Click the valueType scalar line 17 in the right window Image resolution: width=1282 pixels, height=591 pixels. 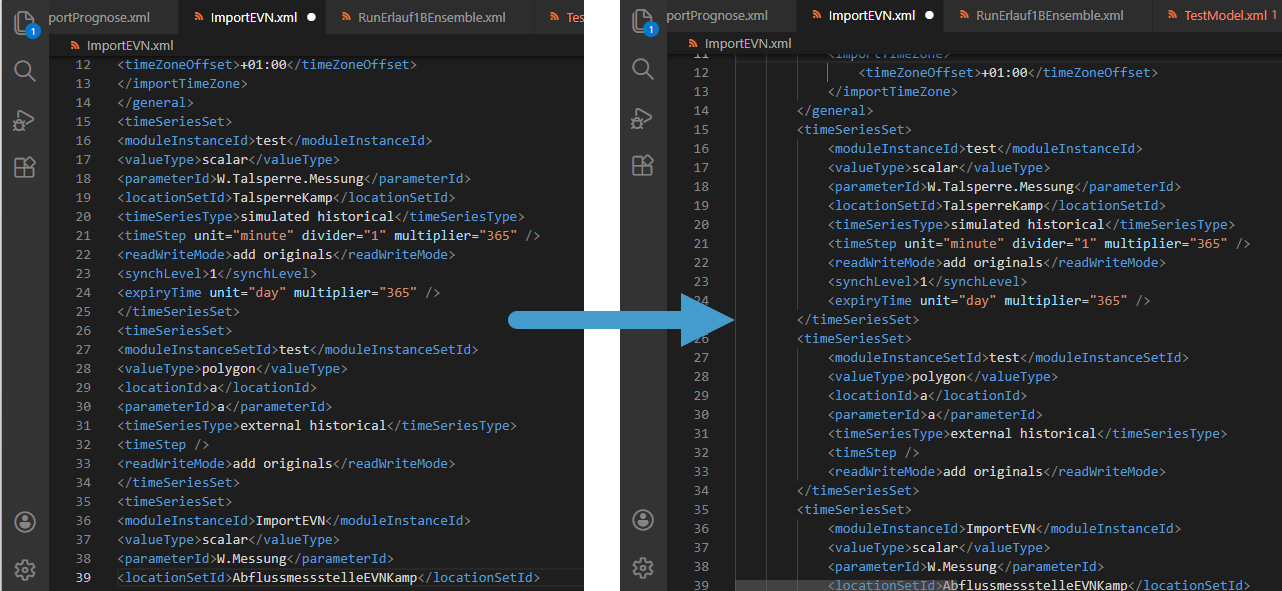click(x=939, y=167)
